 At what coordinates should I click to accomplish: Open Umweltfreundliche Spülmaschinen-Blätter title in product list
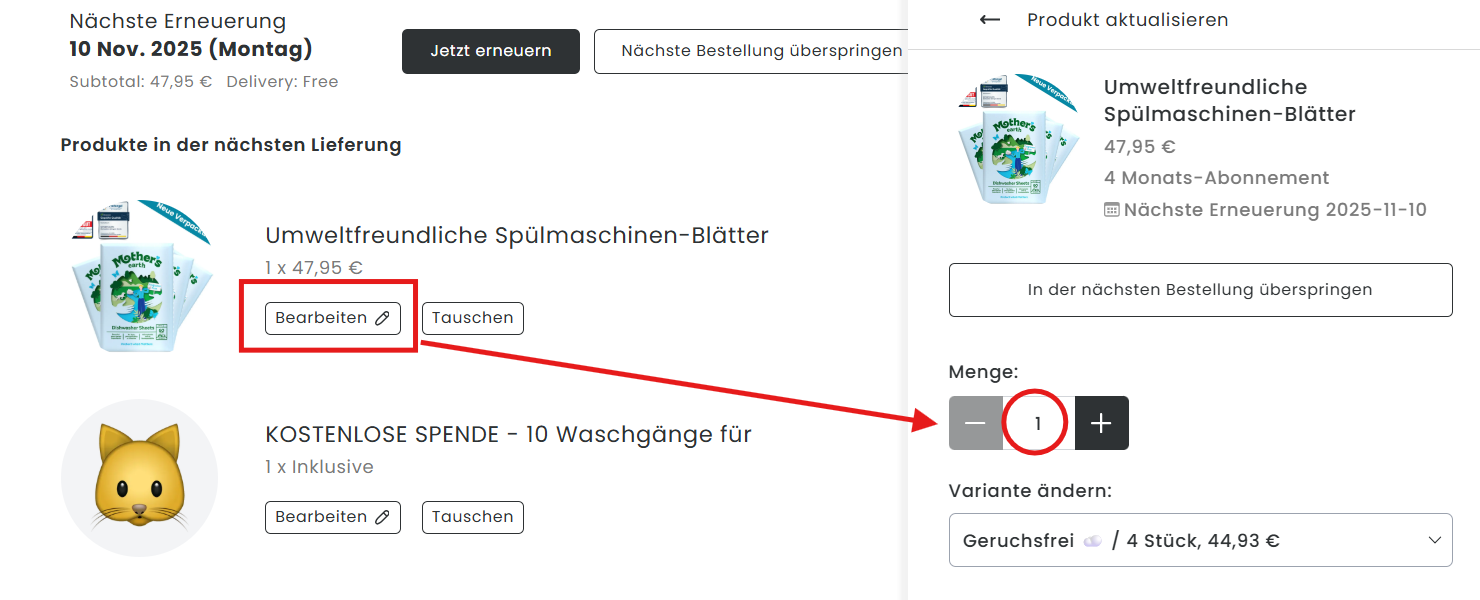click(516, 235)
